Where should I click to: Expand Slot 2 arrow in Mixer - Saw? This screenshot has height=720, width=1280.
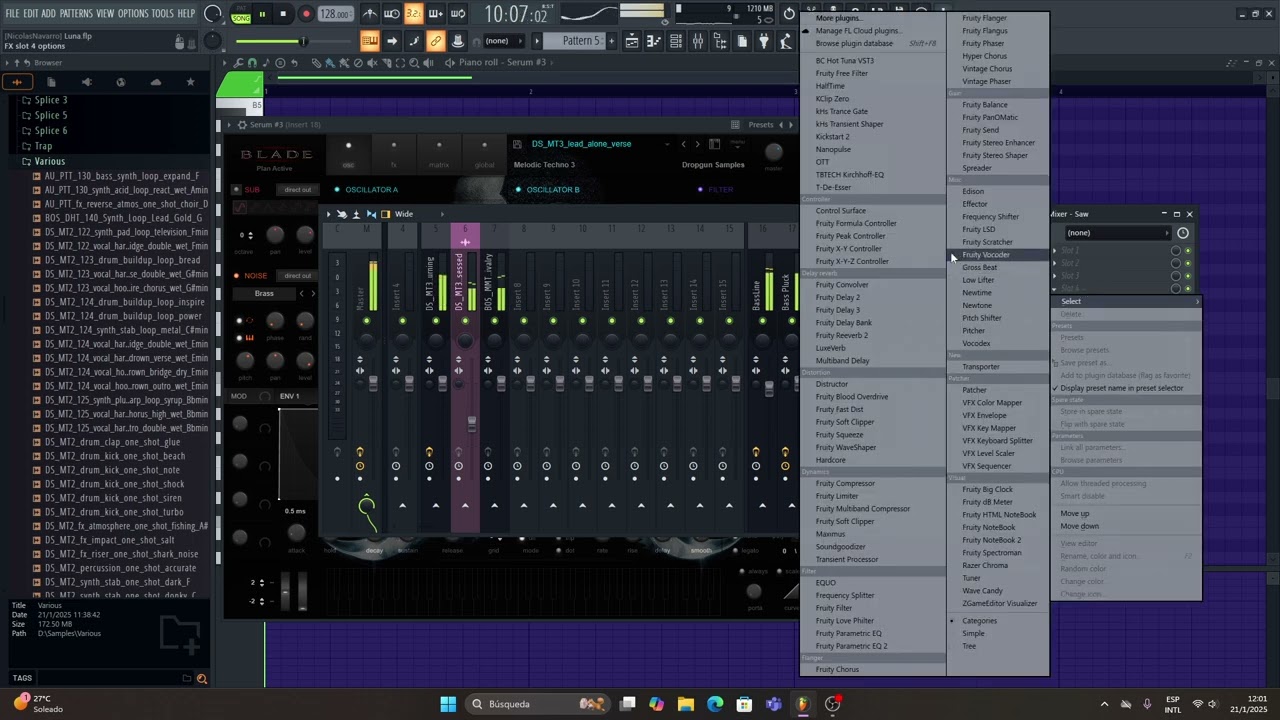tap(1056, 263)
